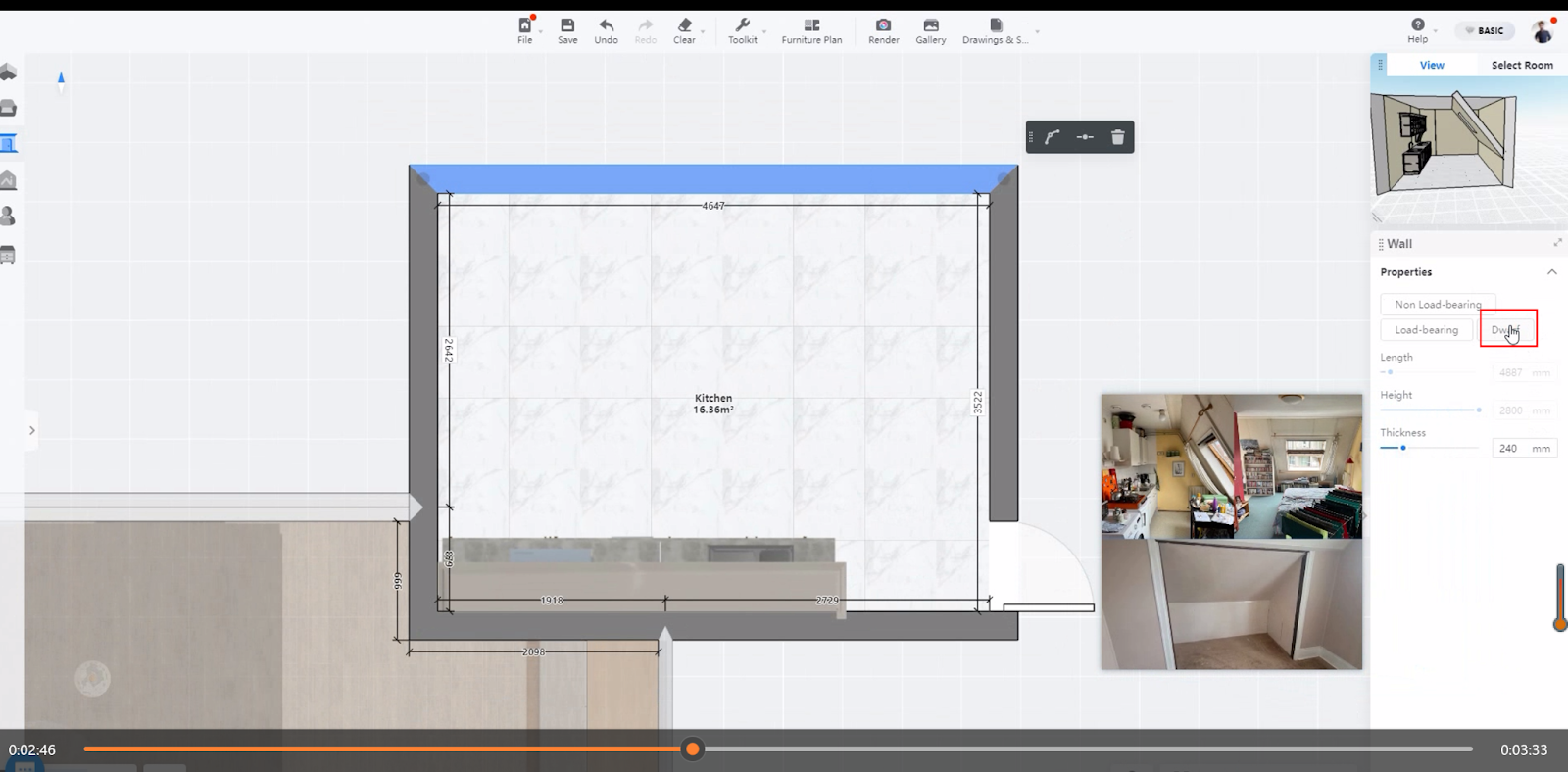The image size is (1568, 772).
Task: Open the Render camera tool
Action: point(883,30)
